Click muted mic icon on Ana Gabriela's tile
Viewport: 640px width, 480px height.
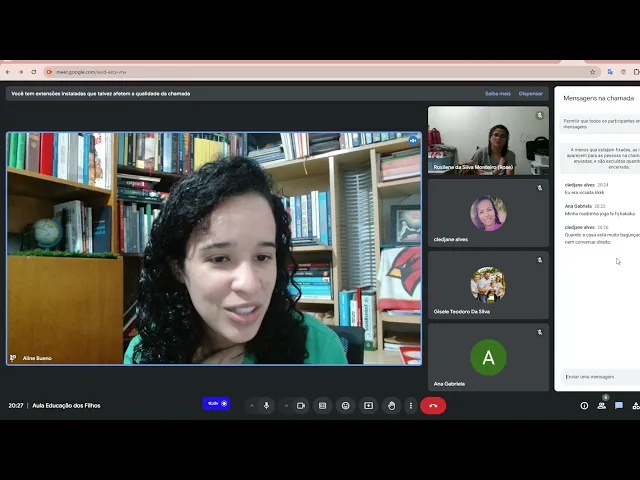[x=540, y=332]
